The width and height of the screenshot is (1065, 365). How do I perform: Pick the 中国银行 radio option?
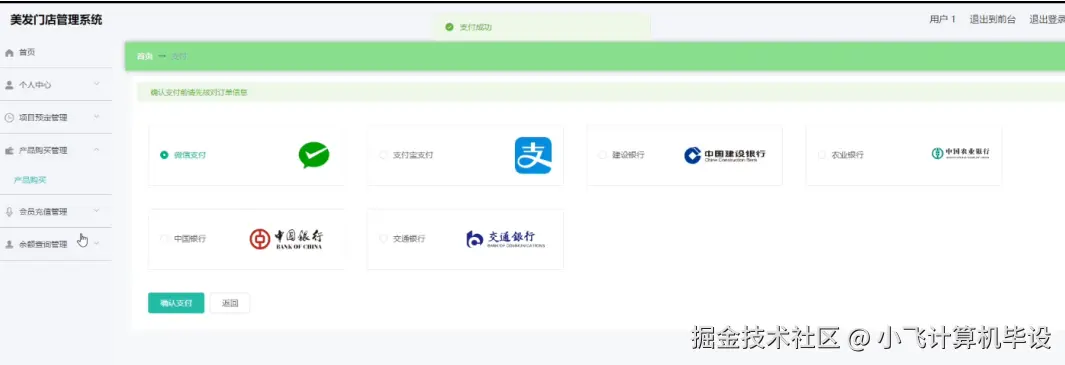pyautogui.click(x=164, y=239)
